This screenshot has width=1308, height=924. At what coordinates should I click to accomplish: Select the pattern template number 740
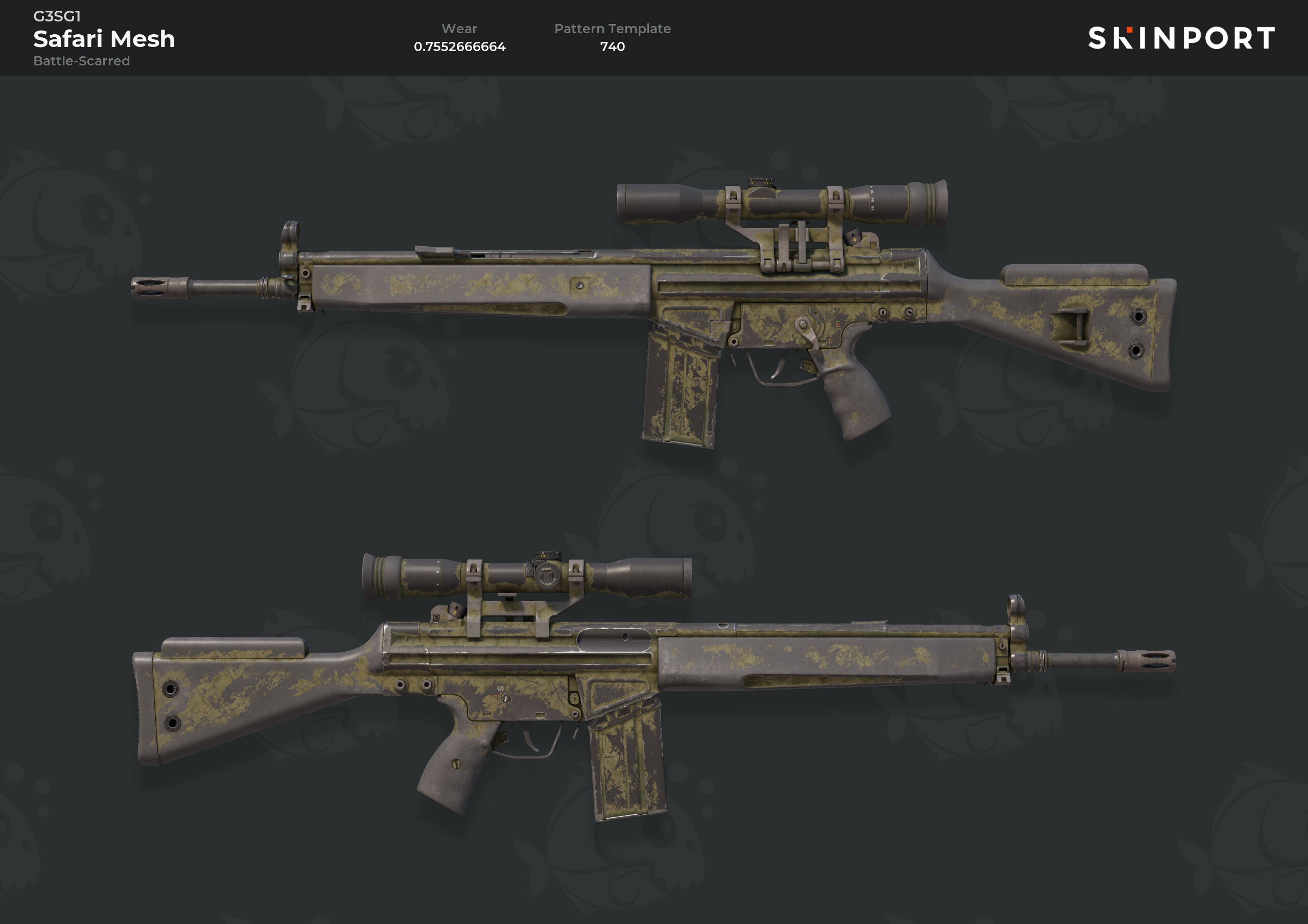(x=613, y=46)
